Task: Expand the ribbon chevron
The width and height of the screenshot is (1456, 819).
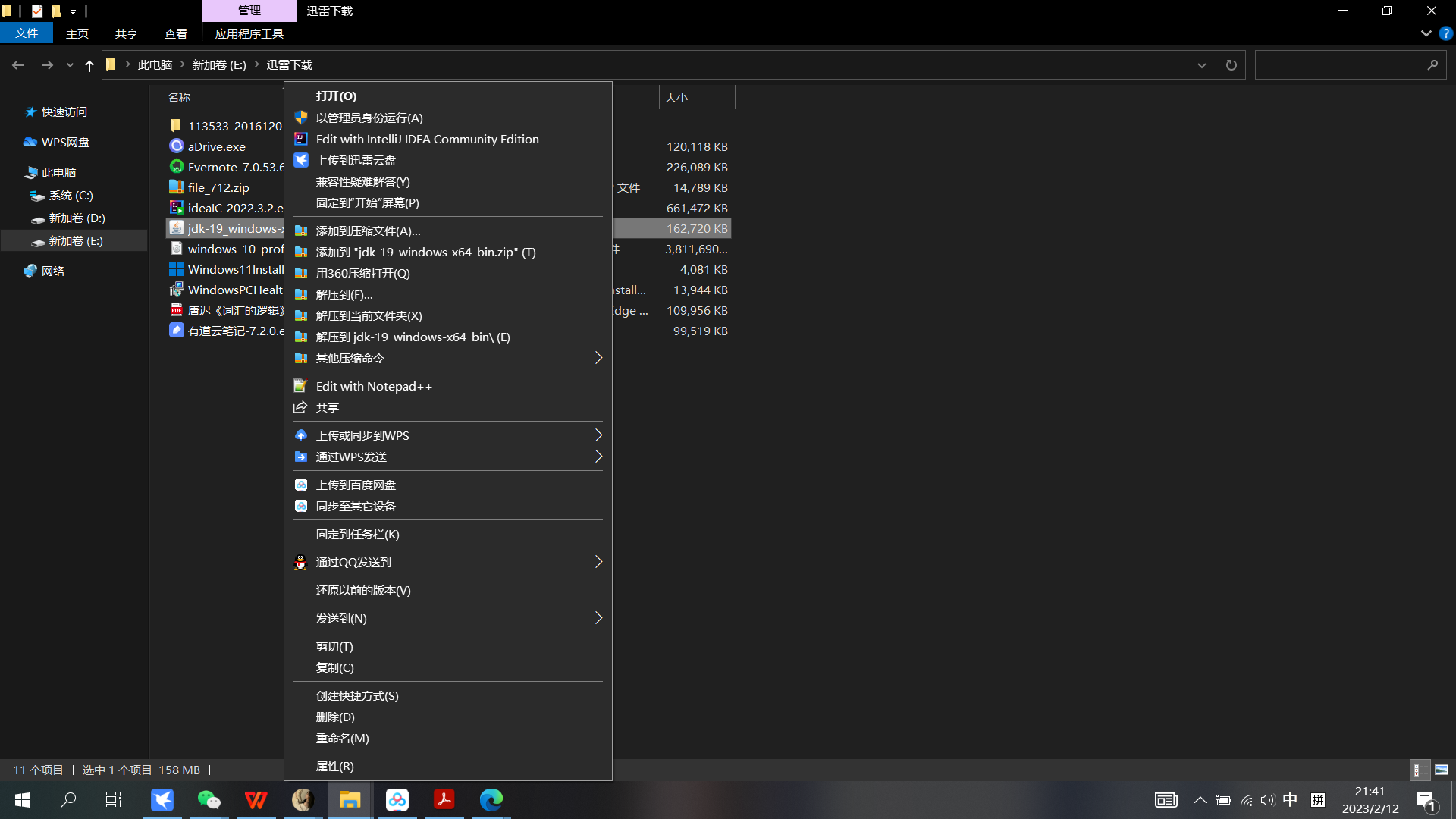Action: [x=1426, y=33]
